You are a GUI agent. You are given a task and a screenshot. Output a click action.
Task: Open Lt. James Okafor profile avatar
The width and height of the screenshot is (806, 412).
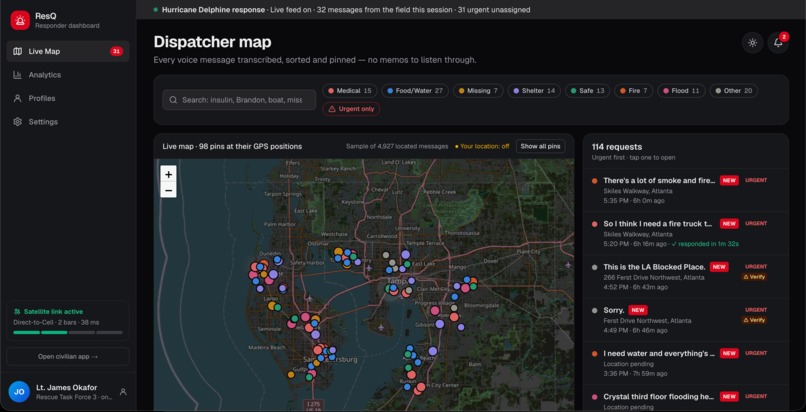[19, 391]
